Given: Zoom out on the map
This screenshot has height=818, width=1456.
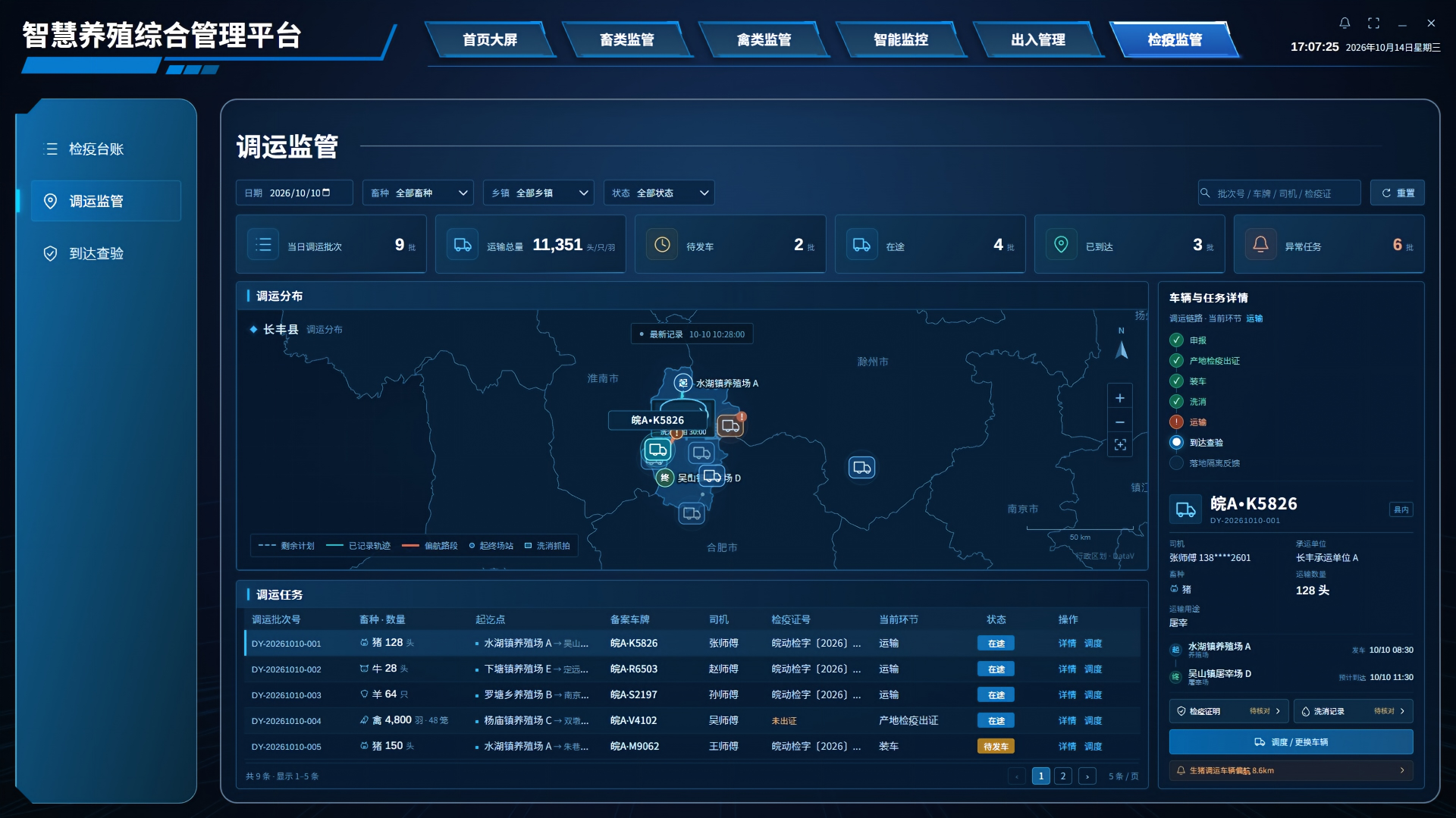Looking at the screenshot, I should [1120, 422].
